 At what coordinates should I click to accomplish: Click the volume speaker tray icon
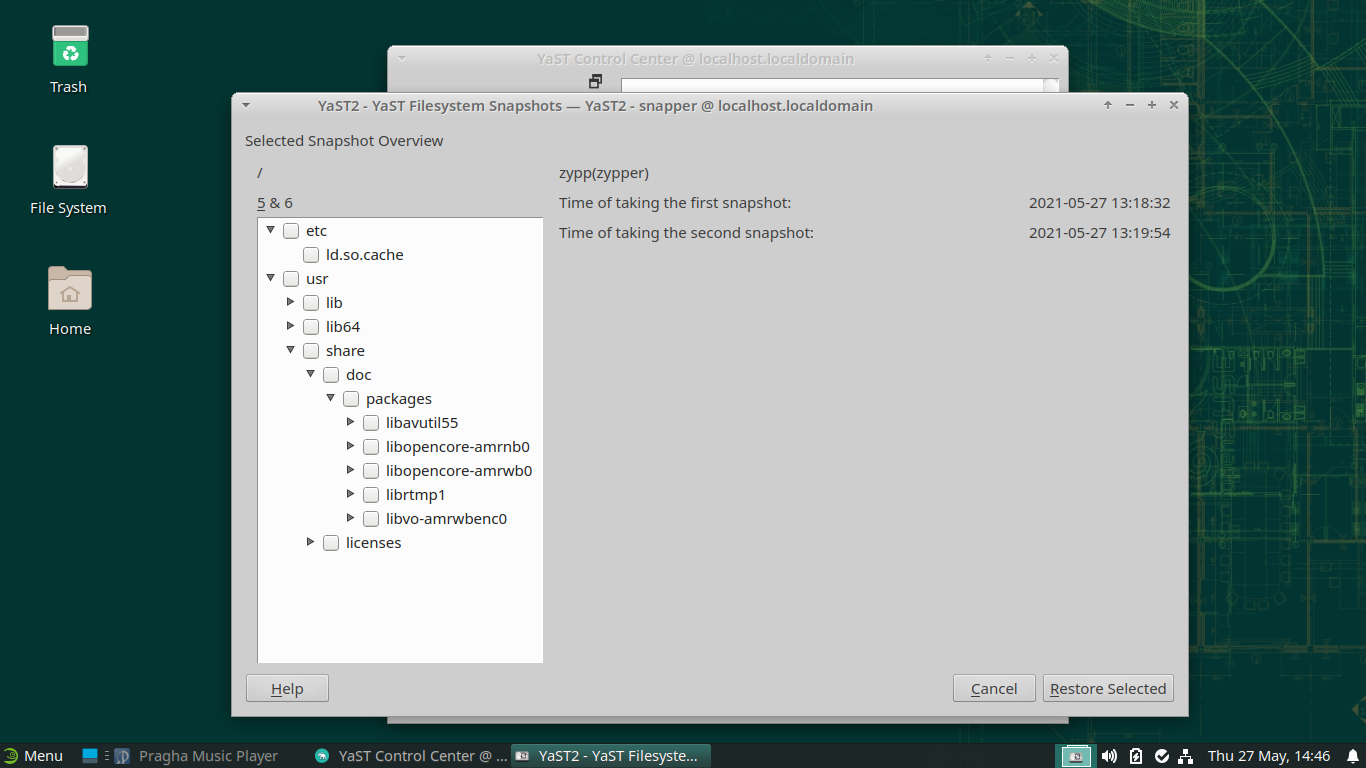pos(1109,756)
